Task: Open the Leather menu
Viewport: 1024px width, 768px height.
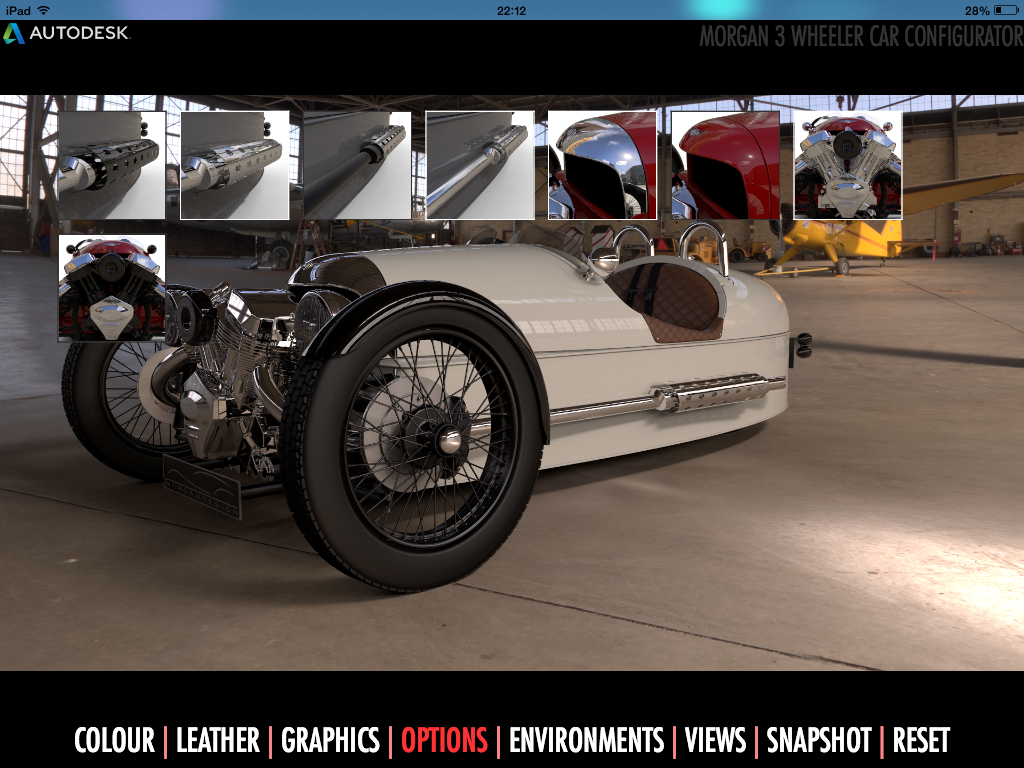Action: 217,741
